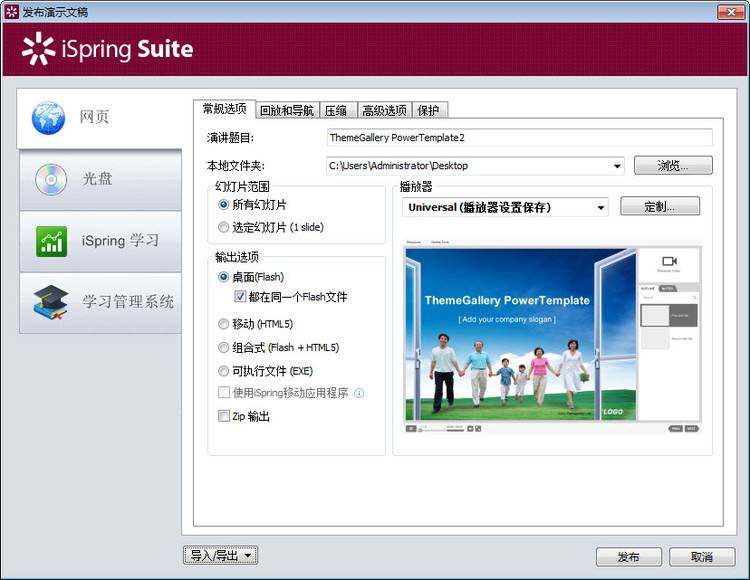Screen dimensions: 750x580
Task: Click the preview playback progress bar
Action: 441,429
